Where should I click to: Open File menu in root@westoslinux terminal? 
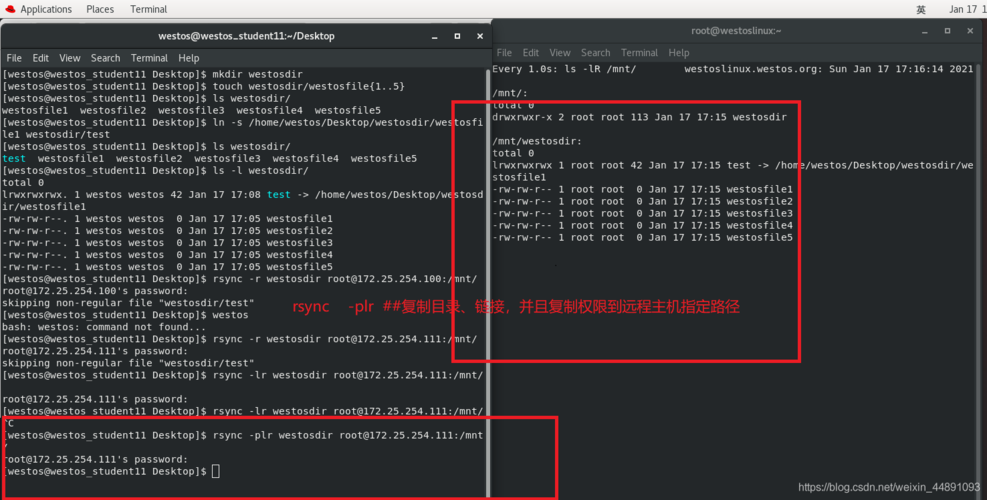(x=504, y=53)
